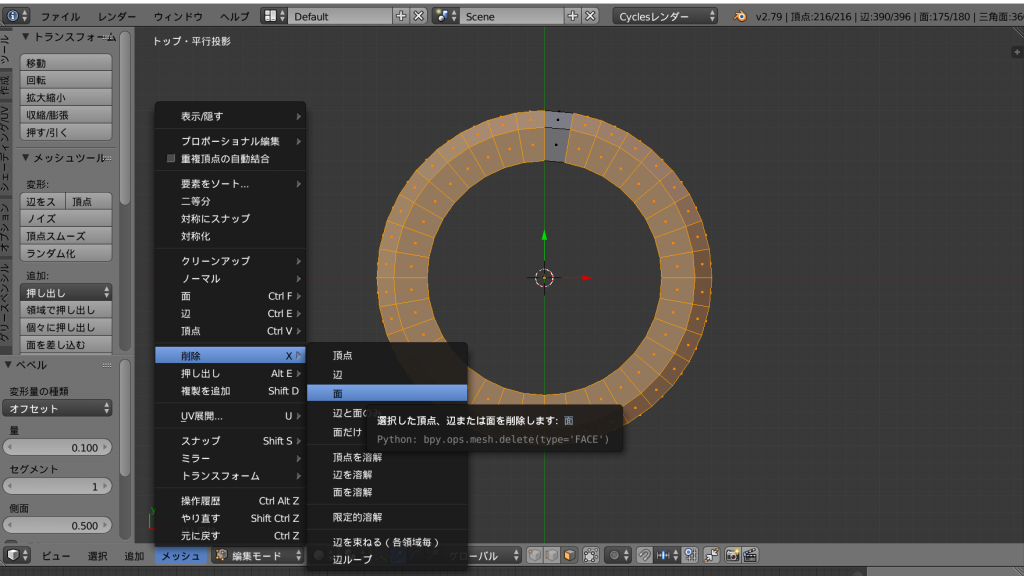Screen dimensions: 1024x576
Task: Click the セグメント value field
Action: pos(57,486)
